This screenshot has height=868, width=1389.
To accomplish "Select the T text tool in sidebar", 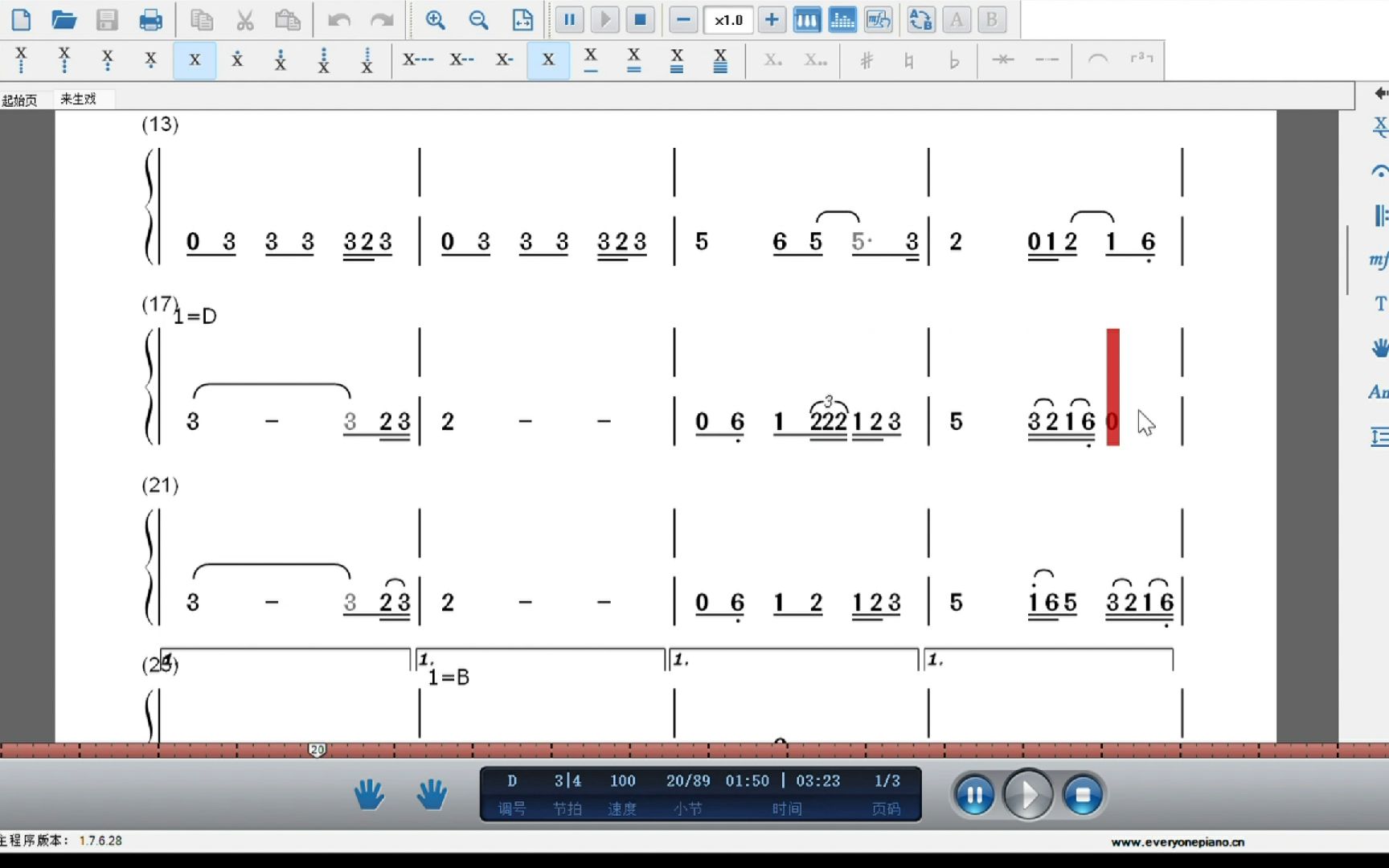I will click(x=1380, y=304).
